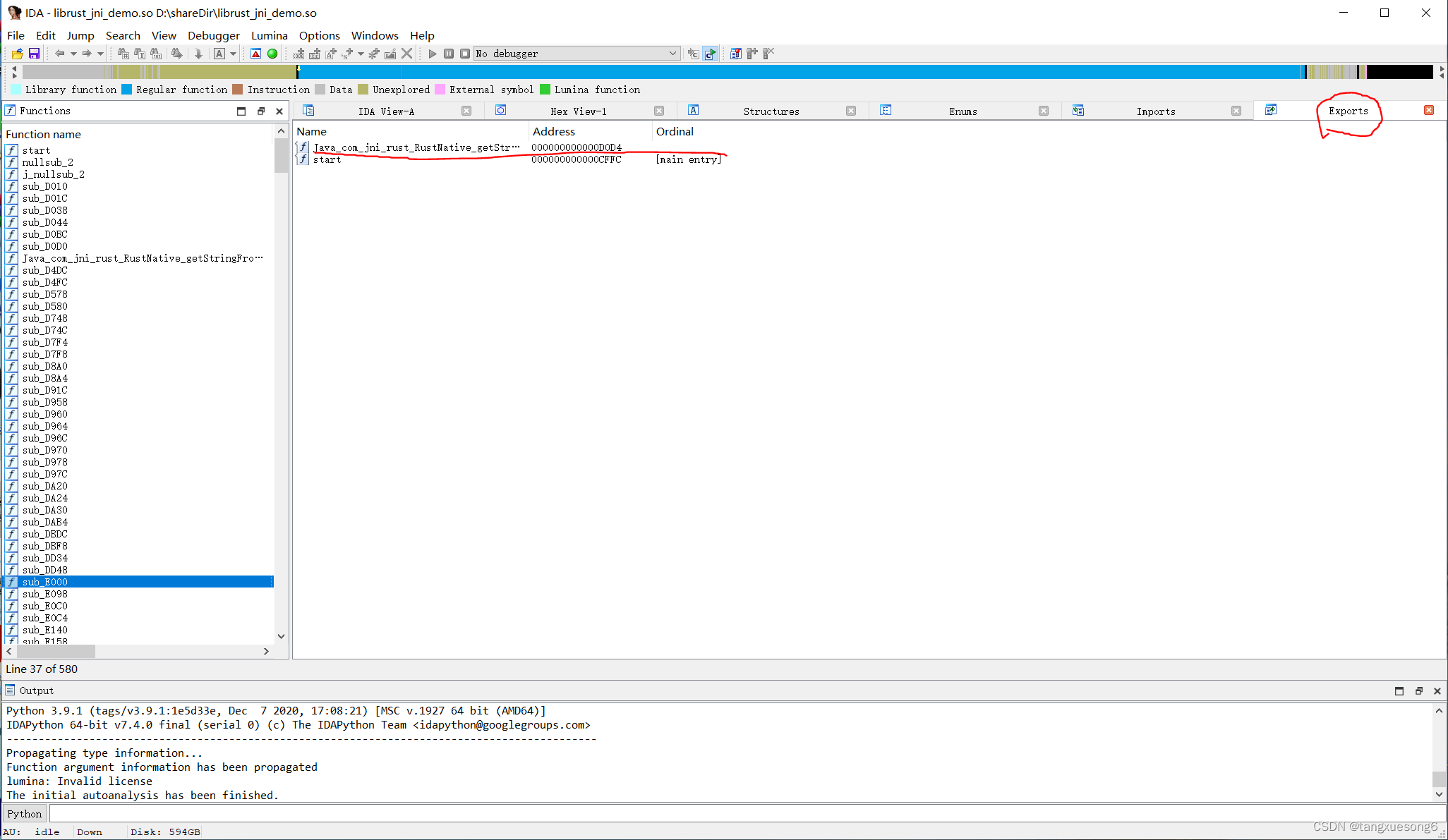Image resolution: width=1448 pixels, height=840 pixels.
Task: Click the Lumina pull metadata icon
Action: point(694,54)
